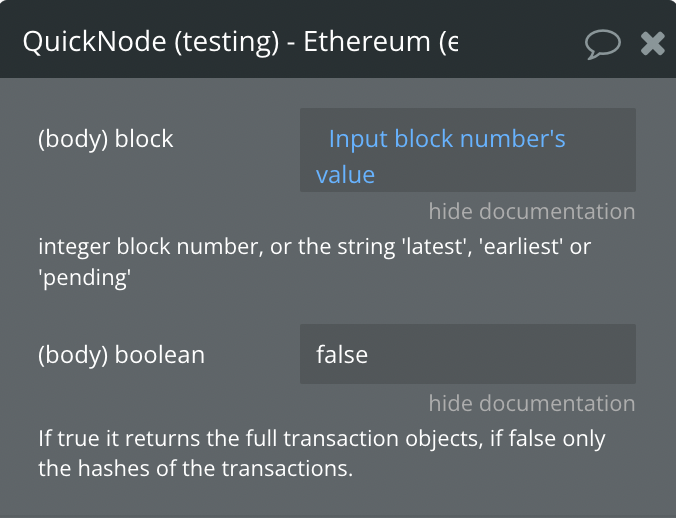This screenshot has width=676, height=518.
Task: Click the "(body) boolean" parameter label
Action: [x=121, y=355]
